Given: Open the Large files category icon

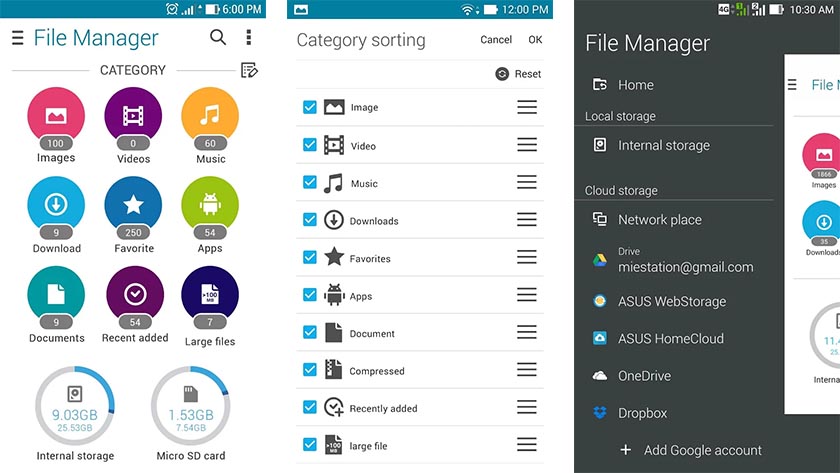Looking at the screenshot, I should click(210, 296).
